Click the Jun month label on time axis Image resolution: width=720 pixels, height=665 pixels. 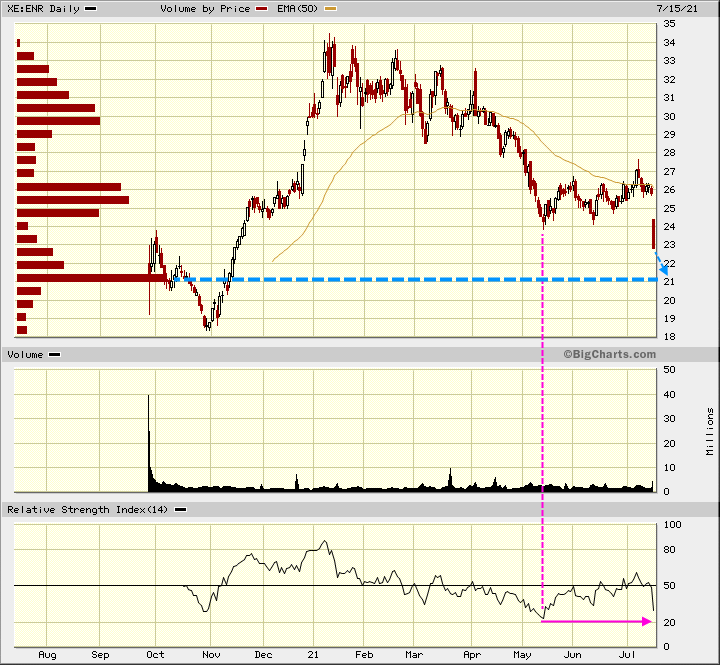[x=573, y=655]
